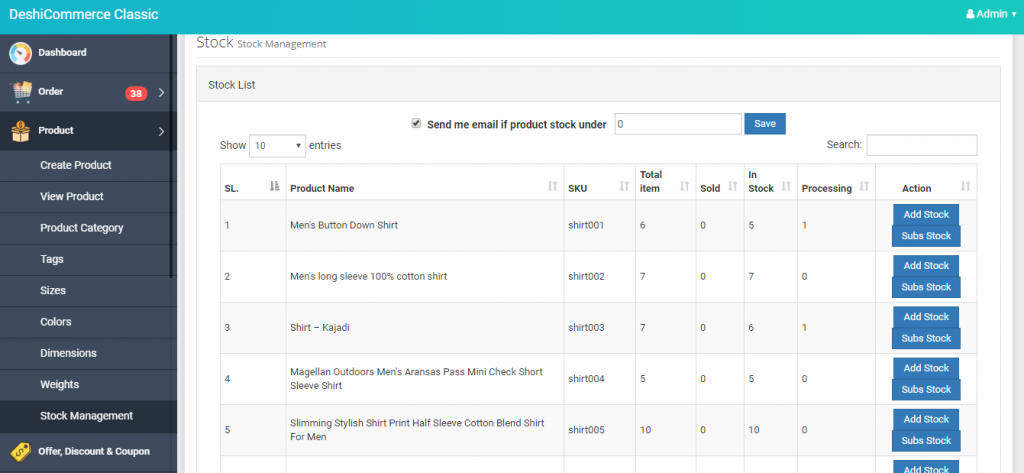Viewport: 1024px width, 473px height.
Task: Subs Stock for shirt004
Action: pyautogui.click(x=926, y=389)
